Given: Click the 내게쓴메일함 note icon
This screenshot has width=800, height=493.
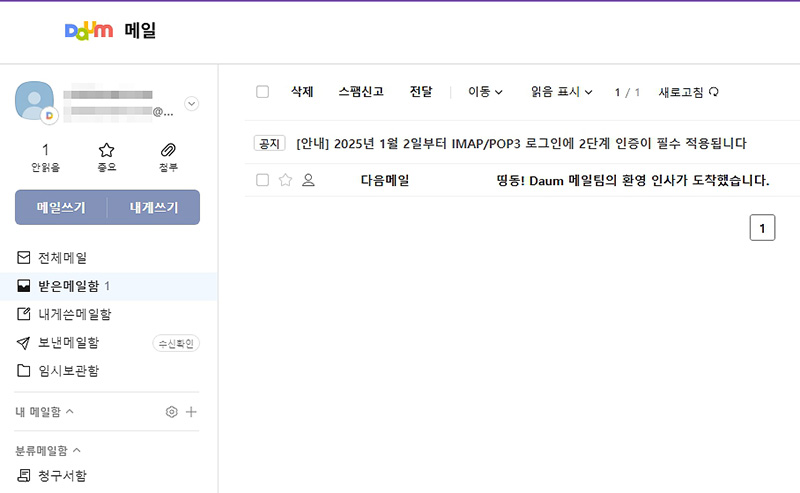Looking at the screenshot, I should (23, 314).
